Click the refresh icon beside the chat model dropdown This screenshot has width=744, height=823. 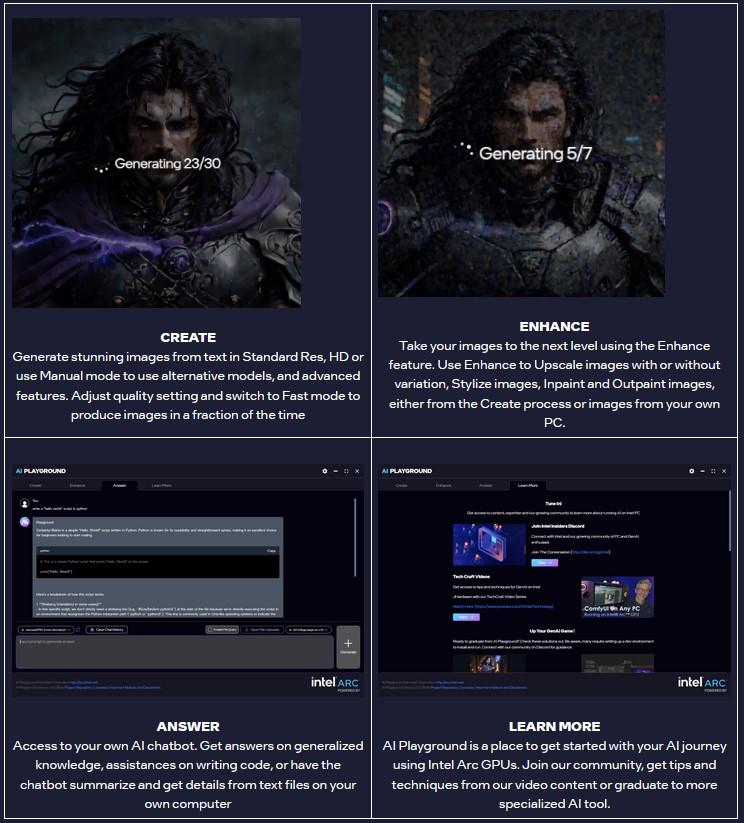pos(78,630)
